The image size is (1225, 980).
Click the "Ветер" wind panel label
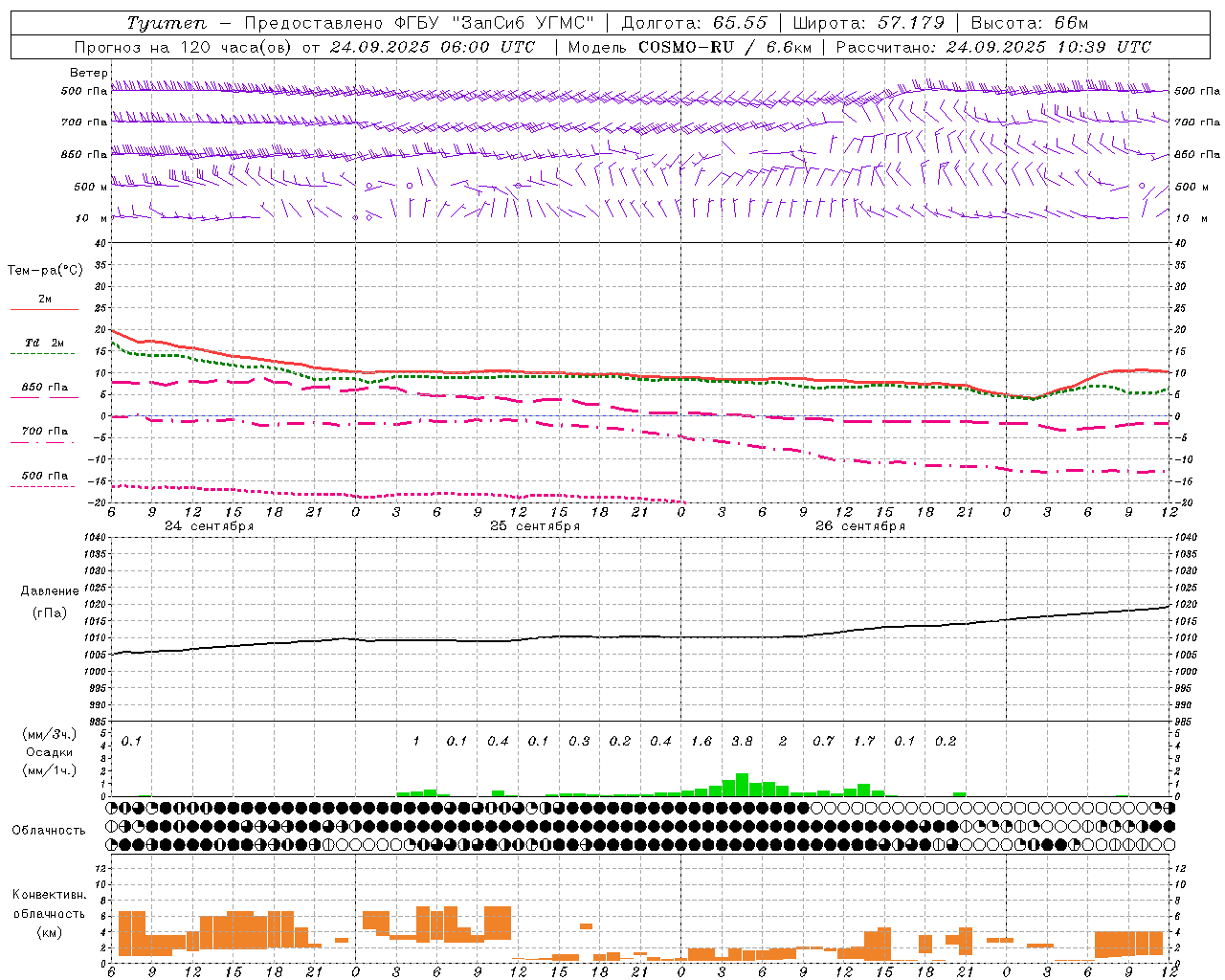(x=89, y=73)
